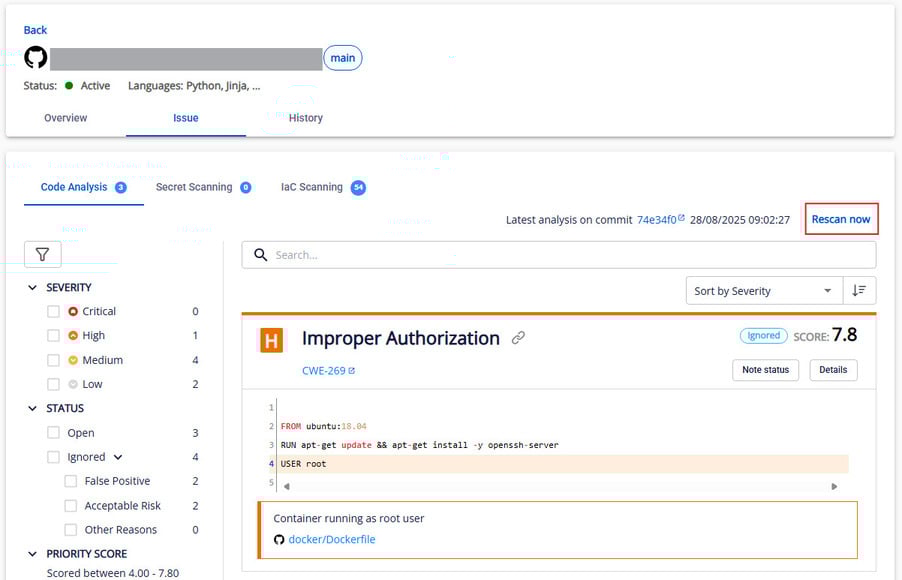
Task: Click the sort order direction icon
Action: click(x=859, y=291)
